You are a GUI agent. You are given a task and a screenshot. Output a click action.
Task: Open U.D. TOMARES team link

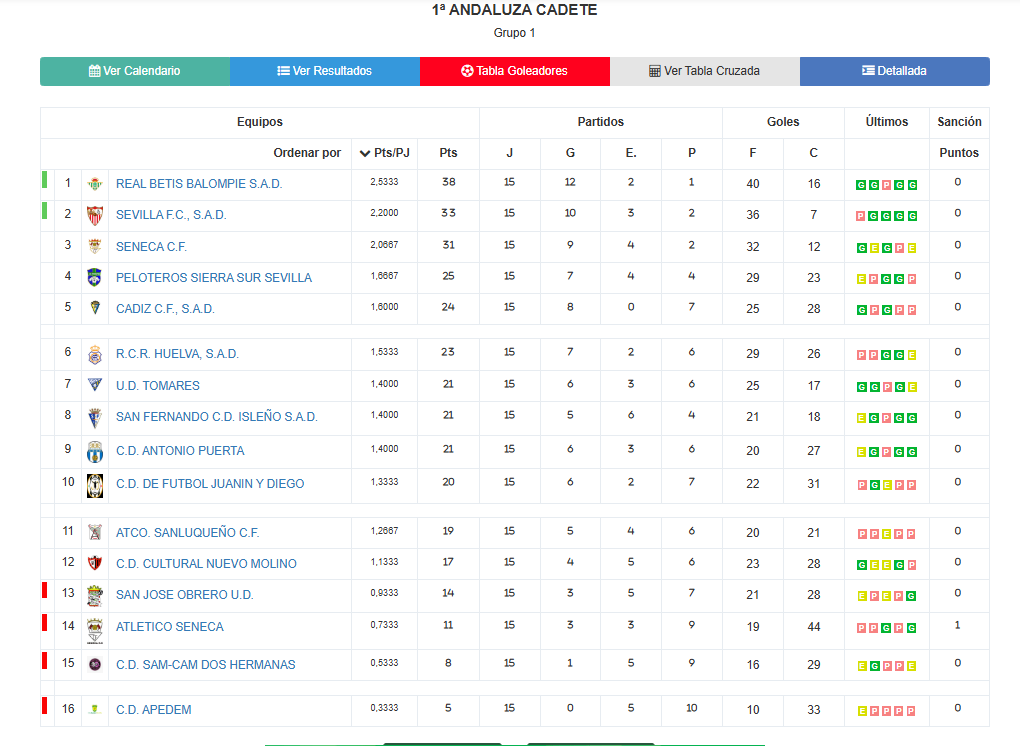click(x=158, y=386)
